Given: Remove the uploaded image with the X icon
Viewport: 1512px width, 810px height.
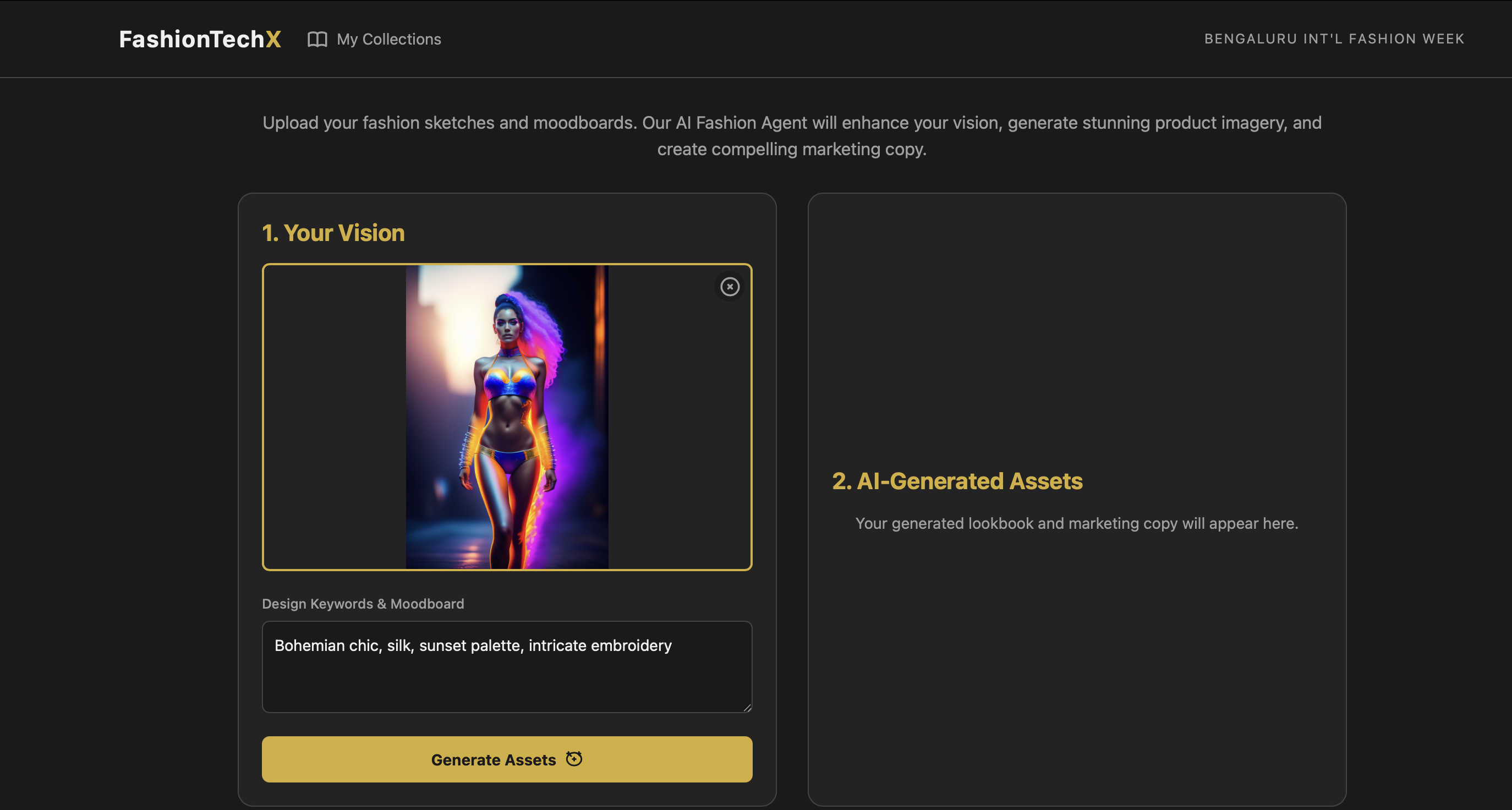Looking at the screenshot, I should click(x=730, y=287).
